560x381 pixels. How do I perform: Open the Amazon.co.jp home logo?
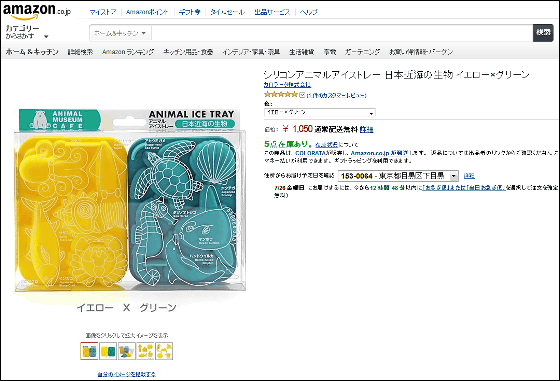(x=37, y=11)
